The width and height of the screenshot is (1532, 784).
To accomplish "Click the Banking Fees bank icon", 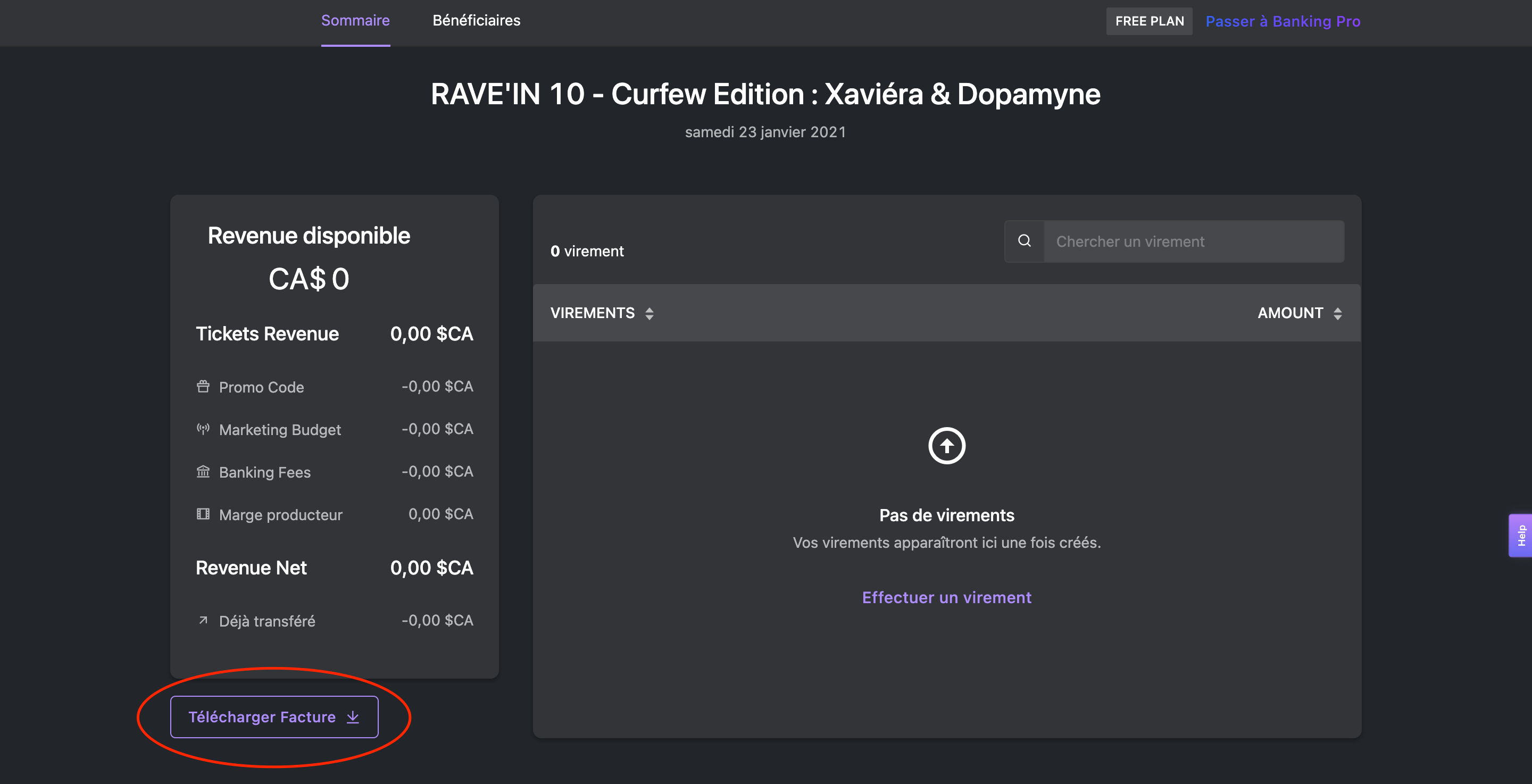I will coord(203,472).
